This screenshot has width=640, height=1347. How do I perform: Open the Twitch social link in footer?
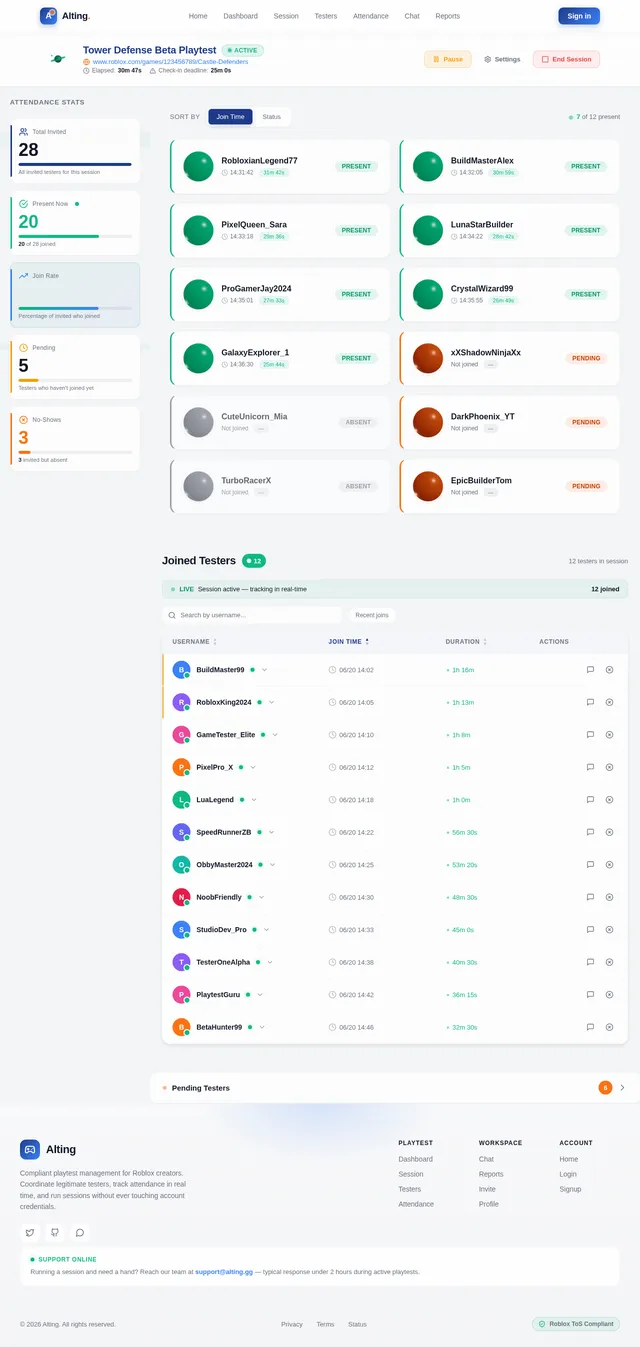(55, 1233)
